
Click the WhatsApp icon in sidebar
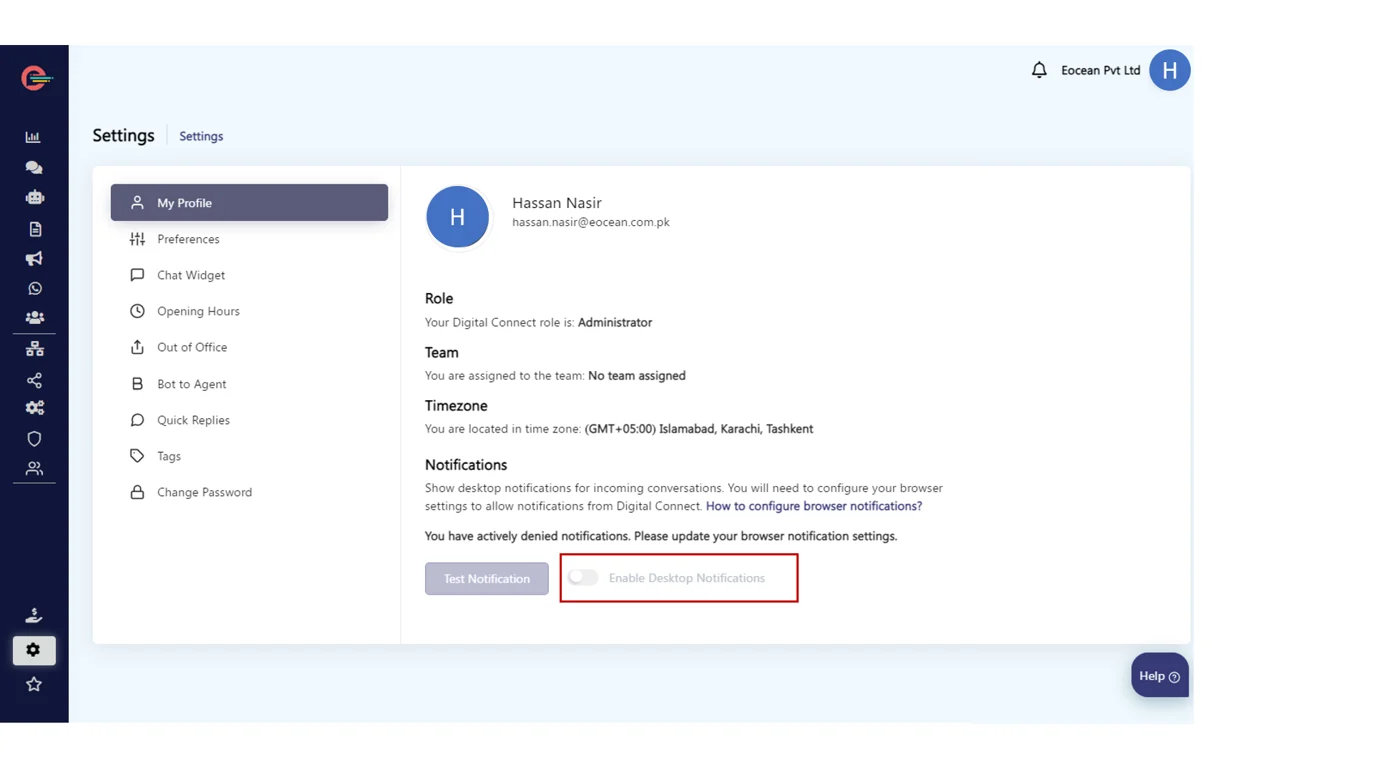click(x=34, y=289)
